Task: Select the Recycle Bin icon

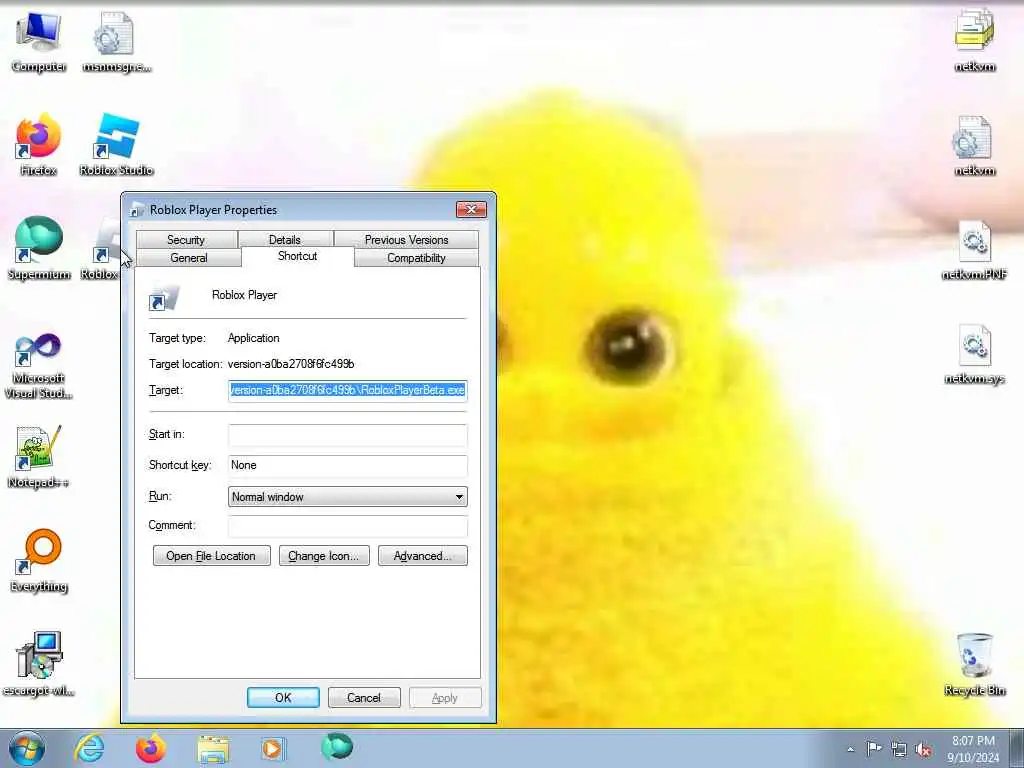Action: pos(974,664)
